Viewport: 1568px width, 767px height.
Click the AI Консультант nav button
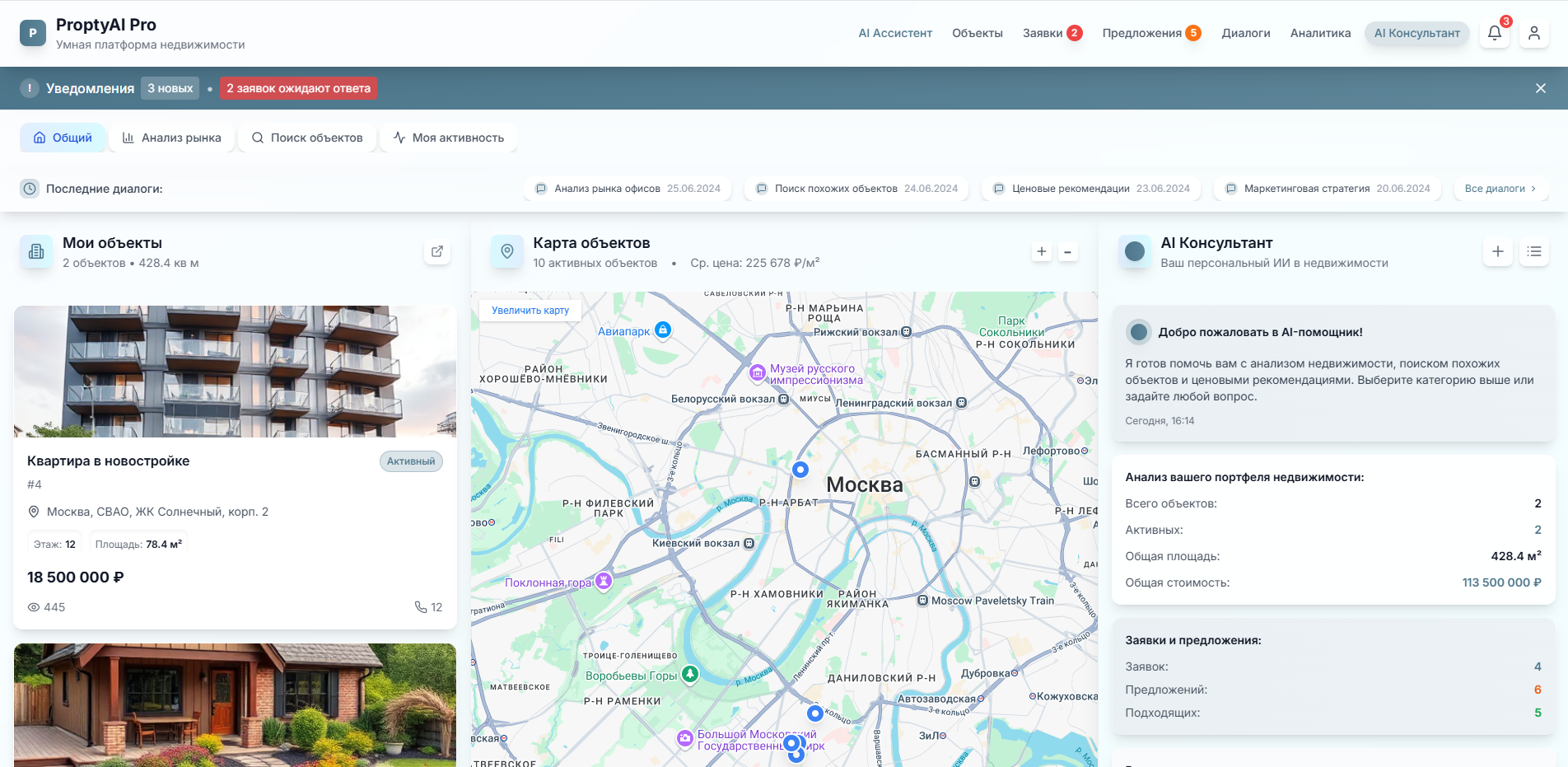pyautogui.click(x=1416, y=33)
